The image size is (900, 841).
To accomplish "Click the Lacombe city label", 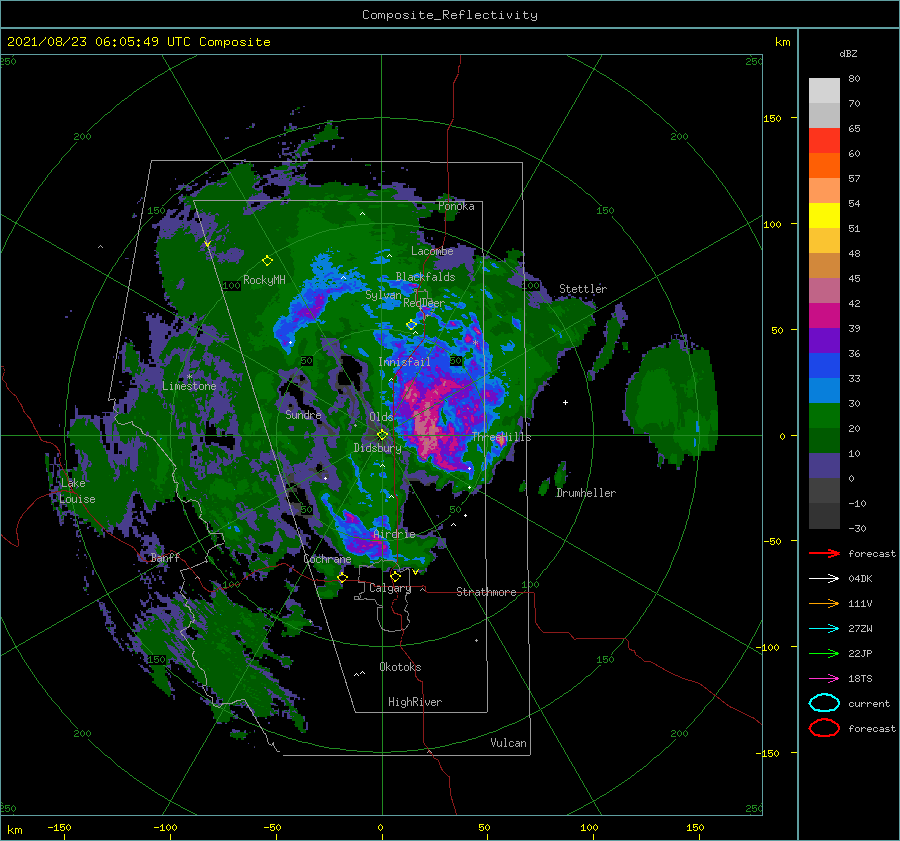I will pos(432,251).
